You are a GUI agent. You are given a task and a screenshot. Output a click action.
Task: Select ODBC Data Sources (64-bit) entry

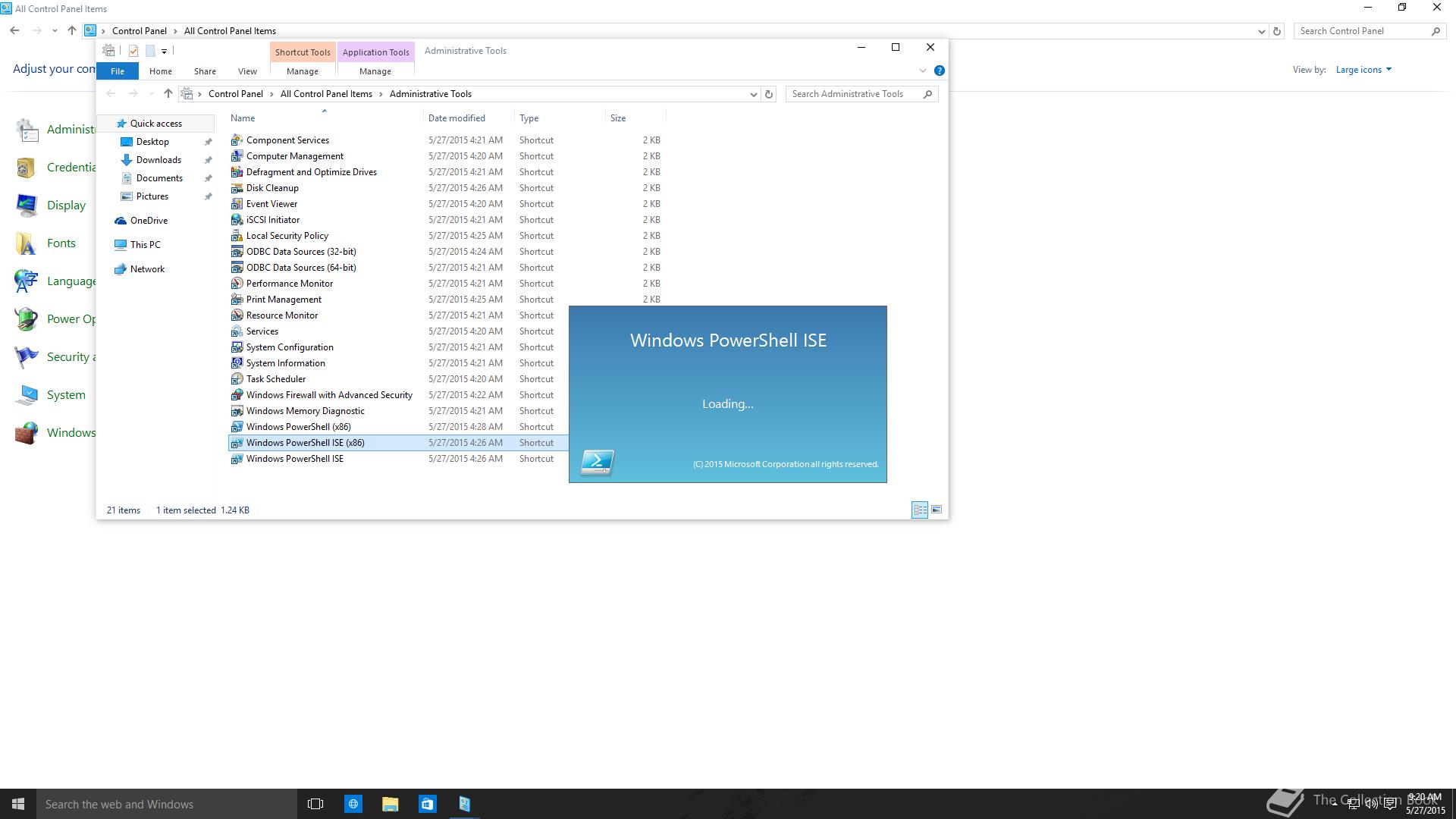[x=301, y=268]
